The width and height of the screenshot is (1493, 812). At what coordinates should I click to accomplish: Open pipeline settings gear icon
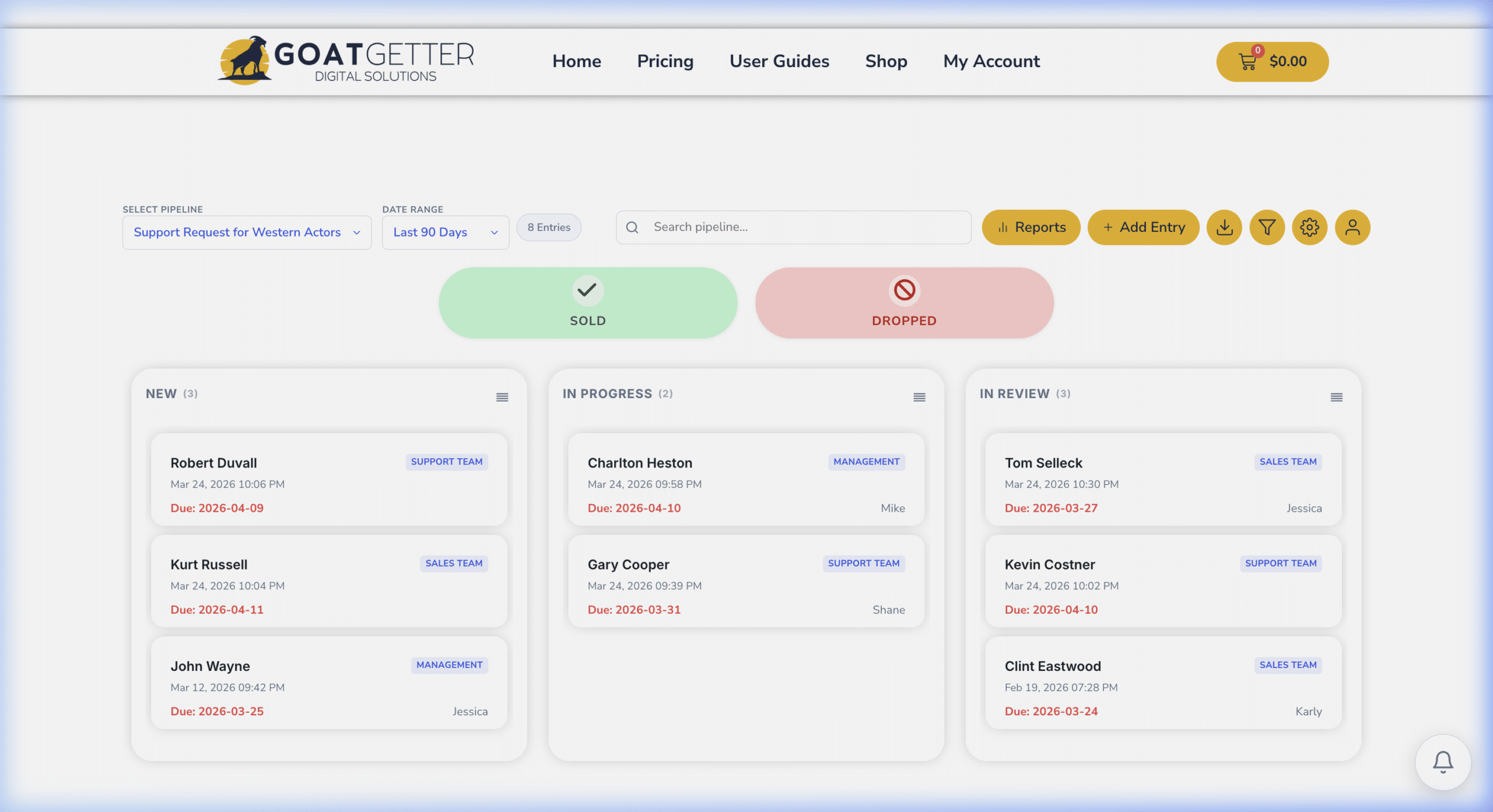point(1309,227)
